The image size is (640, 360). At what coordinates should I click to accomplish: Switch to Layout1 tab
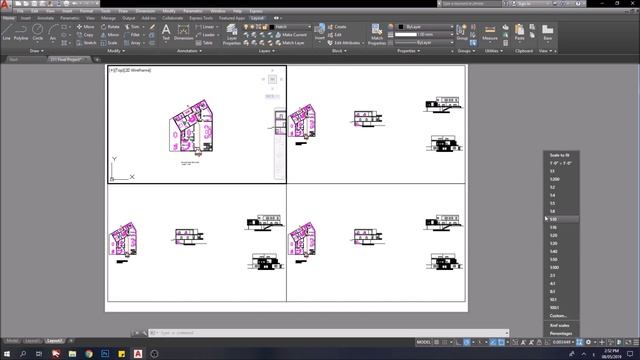coord(32,341)
